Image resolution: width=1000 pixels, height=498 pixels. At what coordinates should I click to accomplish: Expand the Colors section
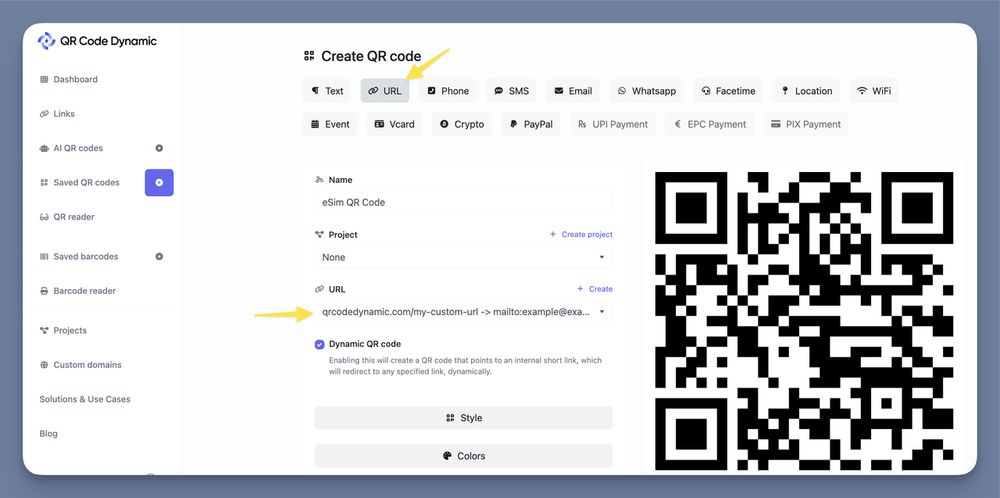(x=463, y=456)
